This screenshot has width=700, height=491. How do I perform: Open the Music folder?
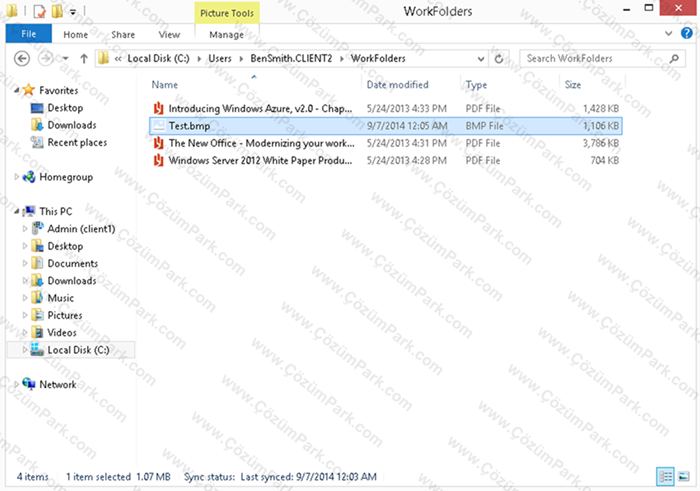(x=60, y=298)
